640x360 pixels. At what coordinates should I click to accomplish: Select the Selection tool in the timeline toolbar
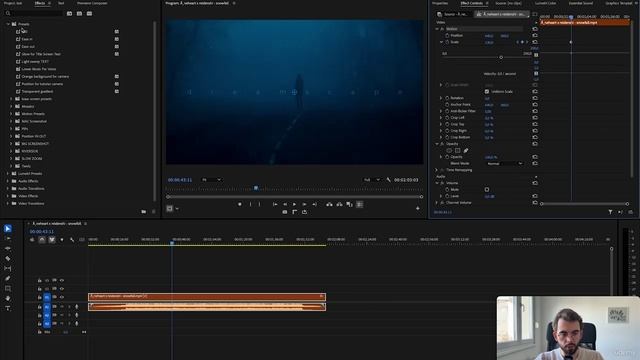pyautogui.click(x=8, y=229)
